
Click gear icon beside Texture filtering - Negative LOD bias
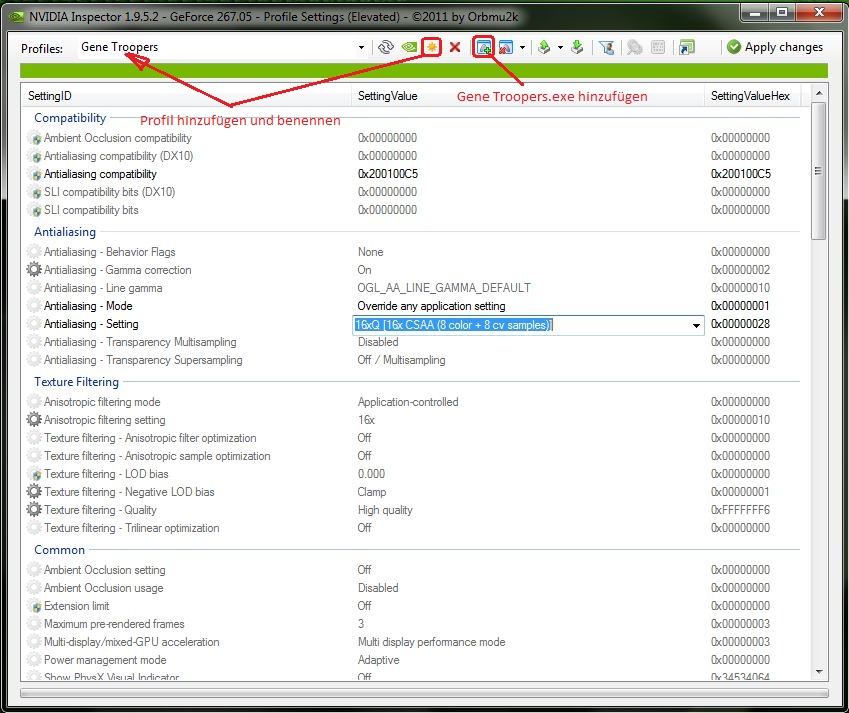point(34,491)
